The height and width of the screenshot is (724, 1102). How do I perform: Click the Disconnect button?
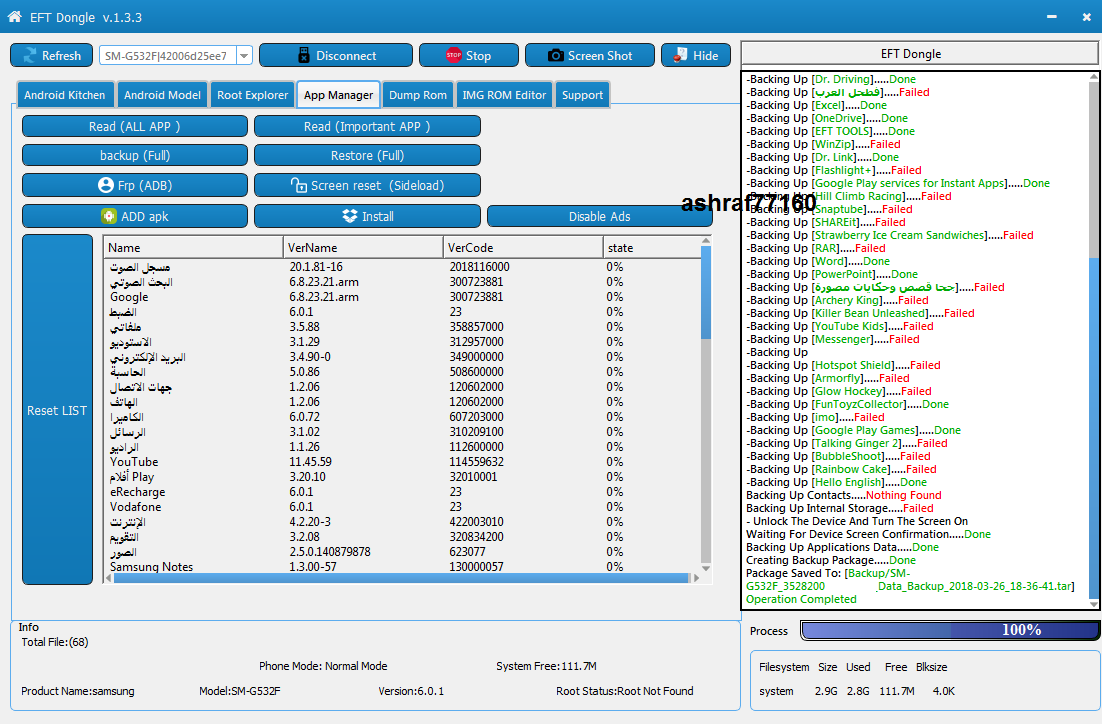click(x=336, y=56)
